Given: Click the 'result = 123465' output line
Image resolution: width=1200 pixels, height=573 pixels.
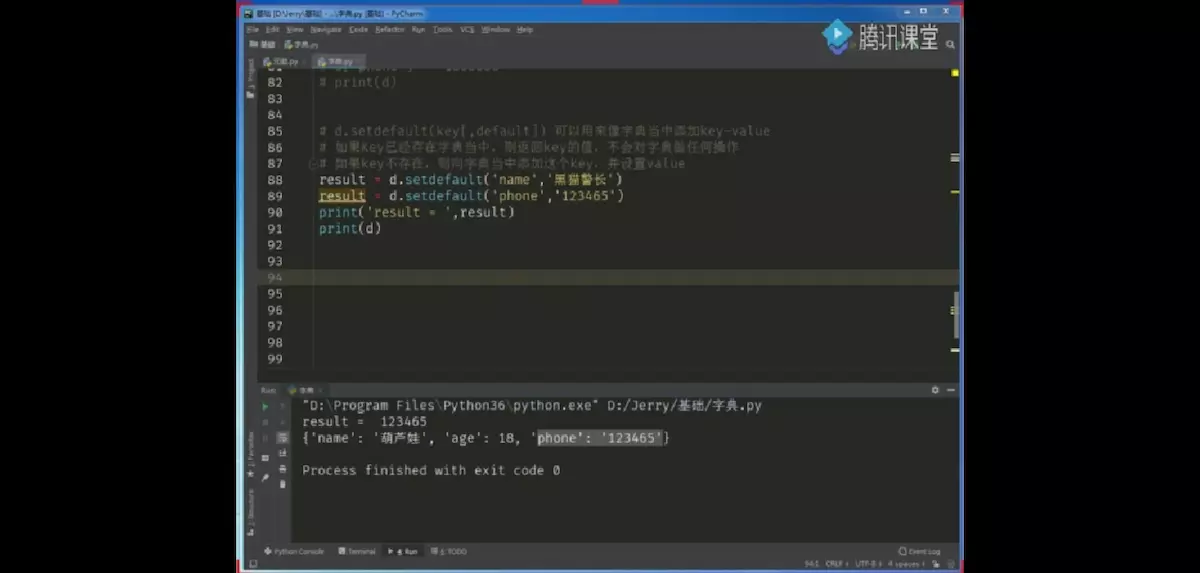Looking at the screenshot, I should click(x=364, y=422).
